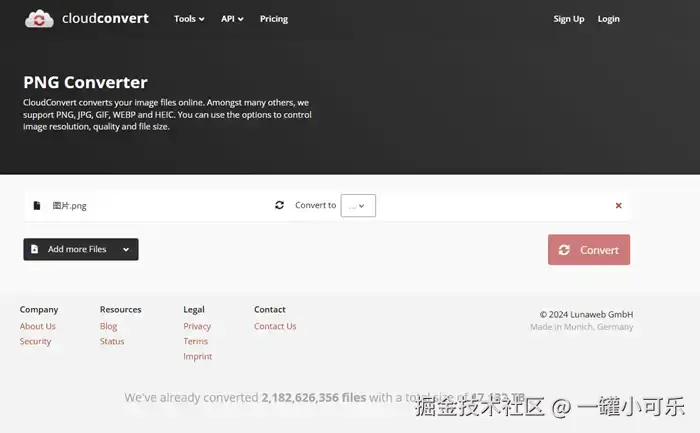700x433 pixels.
Task: Click the red Convert button
Action: coord(589,250)
